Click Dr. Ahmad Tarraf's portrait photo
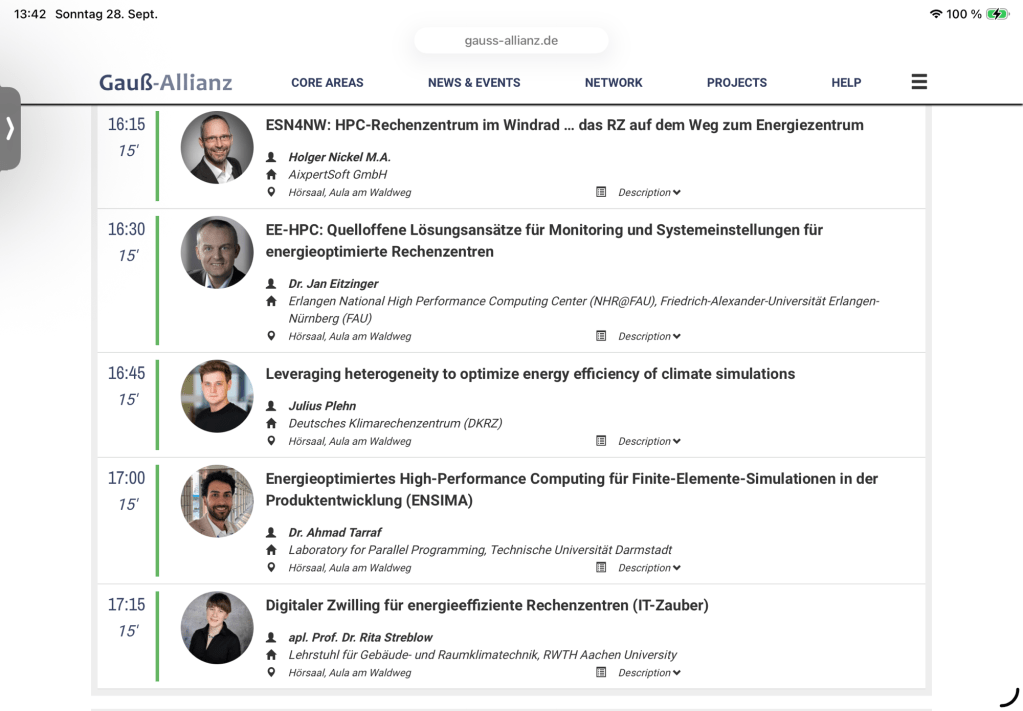 pyautogui.click(x=217, y=501)
